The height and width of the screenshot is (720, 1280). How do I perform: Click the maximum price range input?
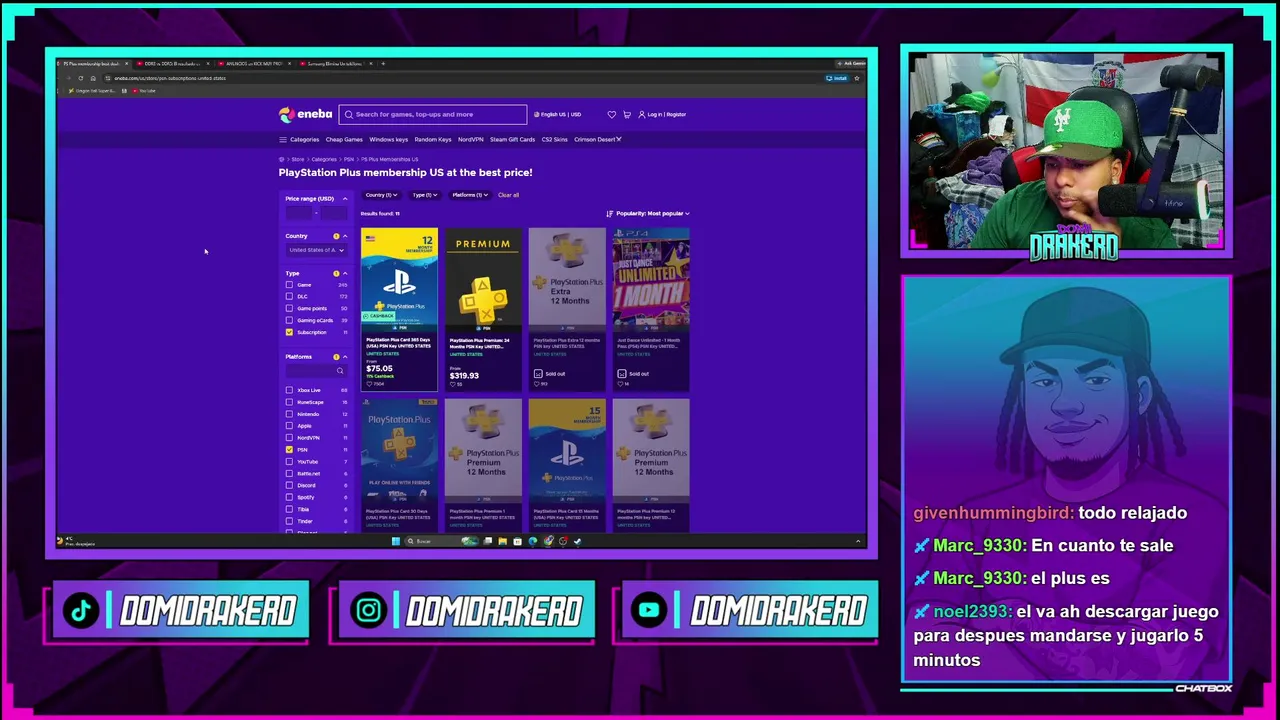click(334, 212)
